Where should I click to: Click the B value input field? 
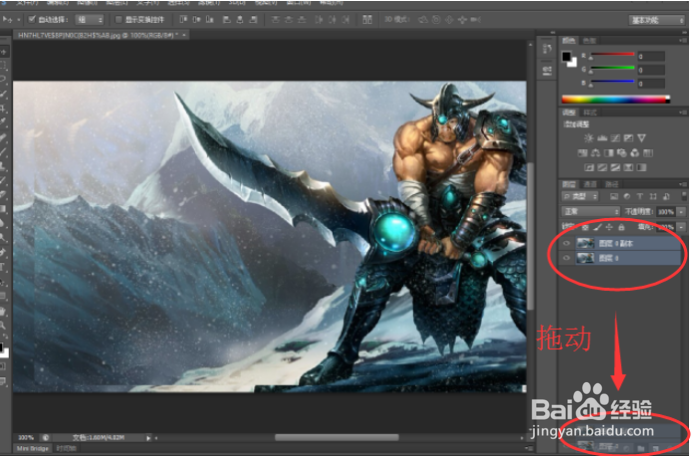tap(651, 83)
